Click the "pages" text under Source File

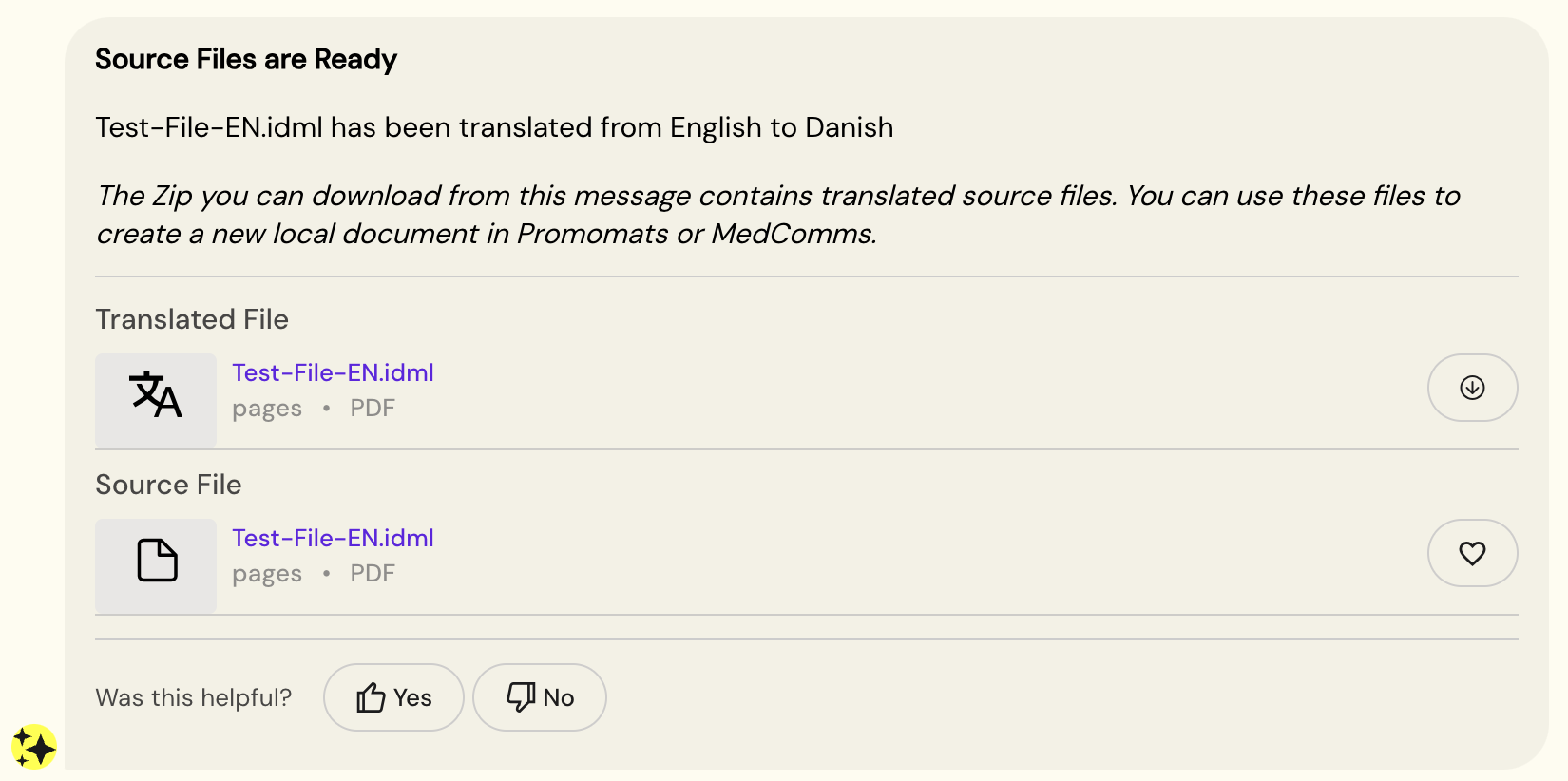pyautogui.click(x=267, y=574)
